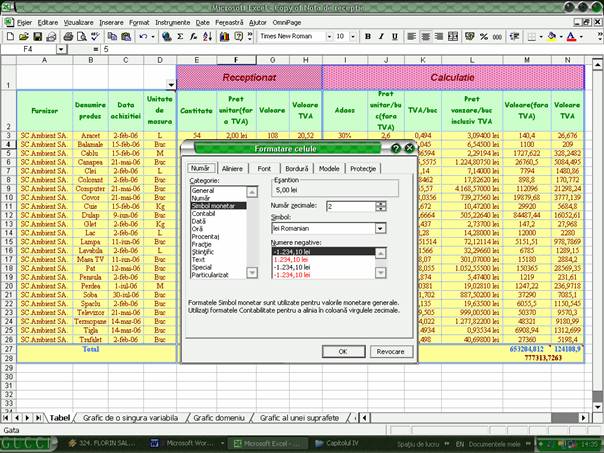The width and height of the screenshot is (604, 453).
Task: Switch to the Bordură tab
Action: click(x=297, y=168)
